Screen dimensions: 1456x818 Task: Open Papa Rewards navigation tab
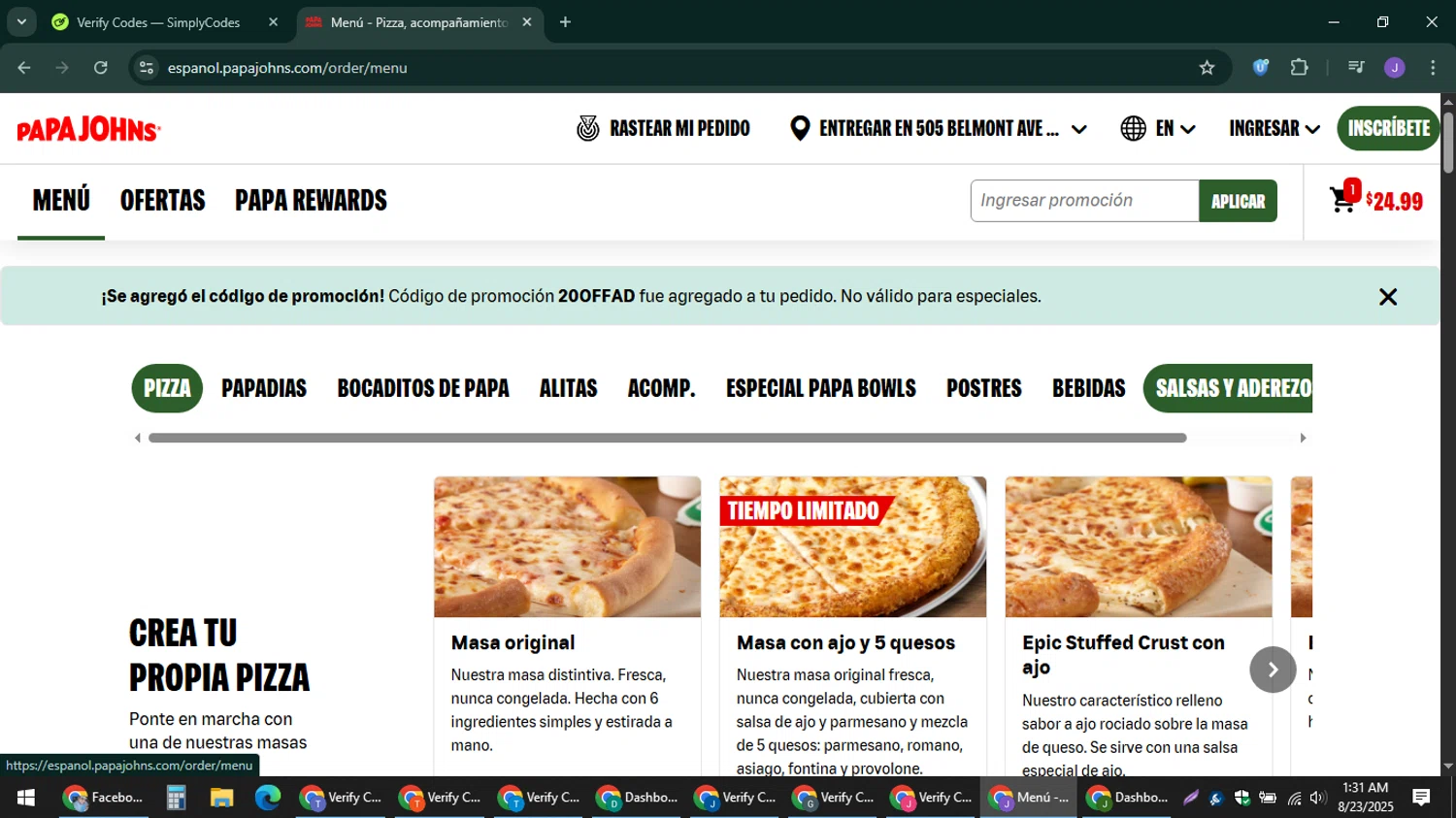[x=311, y=201]
